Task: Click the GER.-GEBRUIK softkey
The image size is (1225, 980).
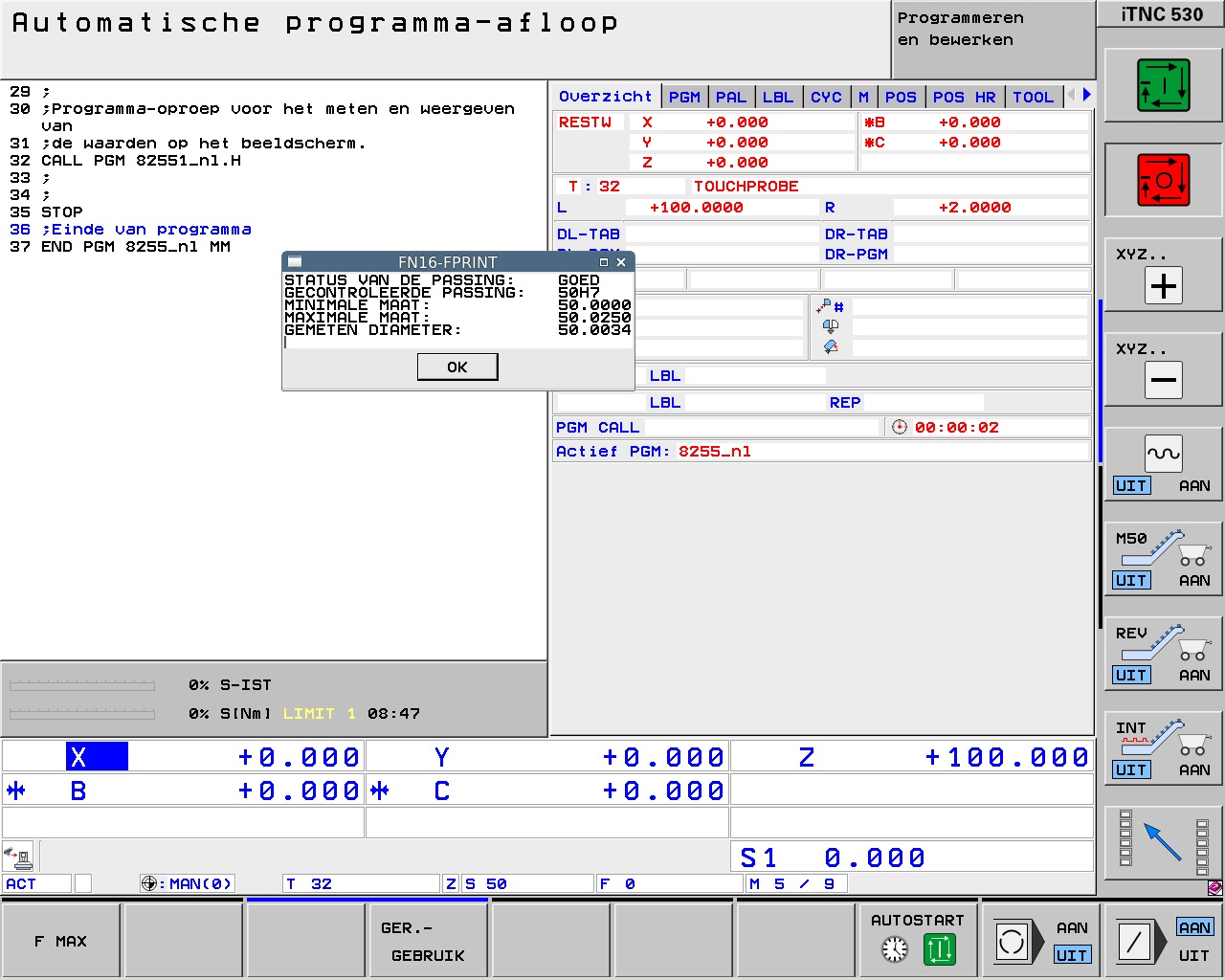Action: 428,942
